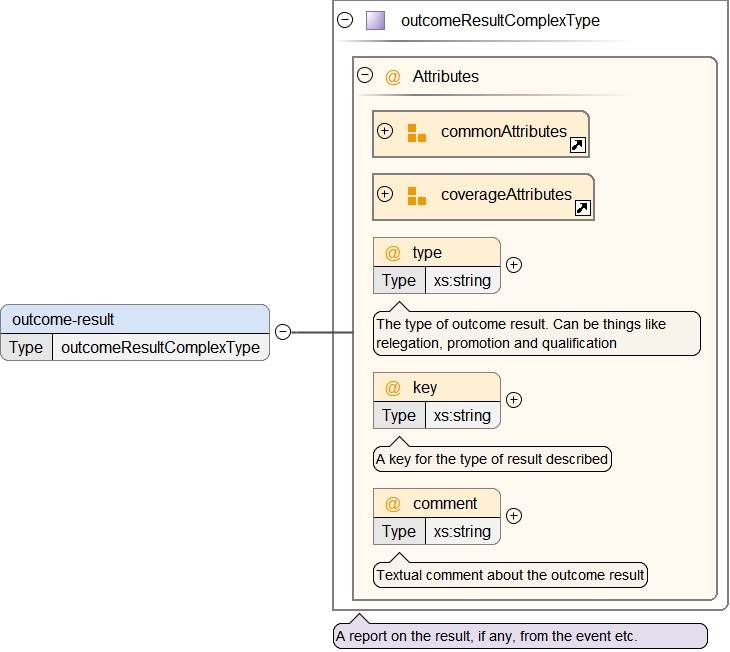Click the @ icon of type attribute

pyautogui.click(x=393, y=253)
